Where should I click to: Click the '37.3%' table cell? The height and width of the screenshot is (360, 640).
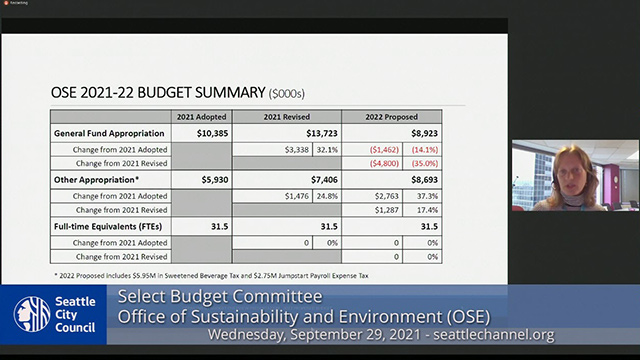tap(422, 196)
